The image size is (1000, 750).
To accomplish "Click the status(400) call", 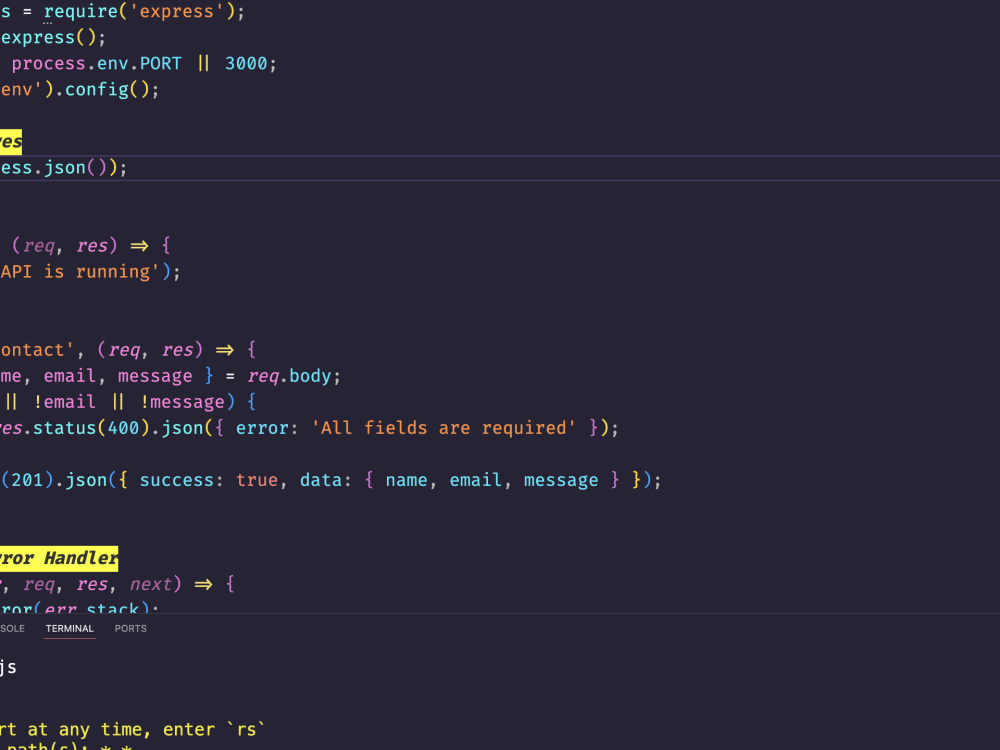I will tap(91, 427).
